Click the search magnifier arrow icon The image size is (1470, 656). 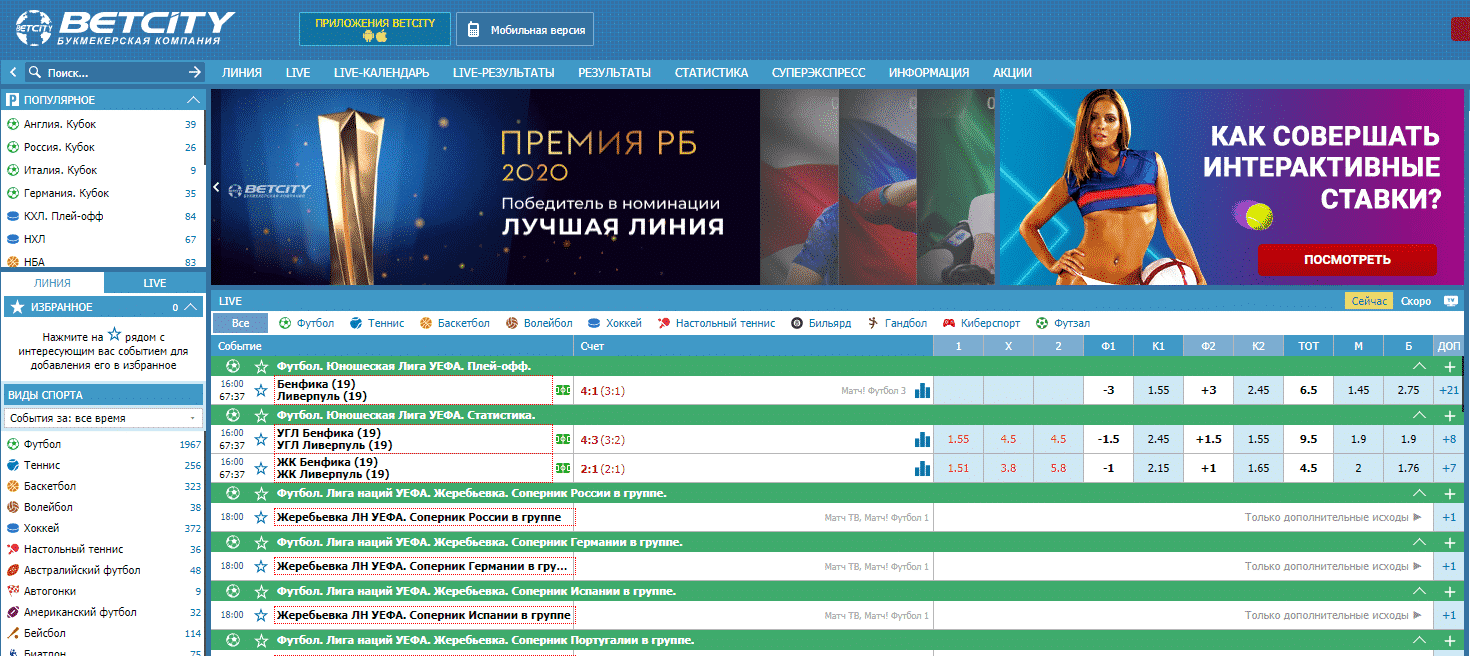(193, 72)
